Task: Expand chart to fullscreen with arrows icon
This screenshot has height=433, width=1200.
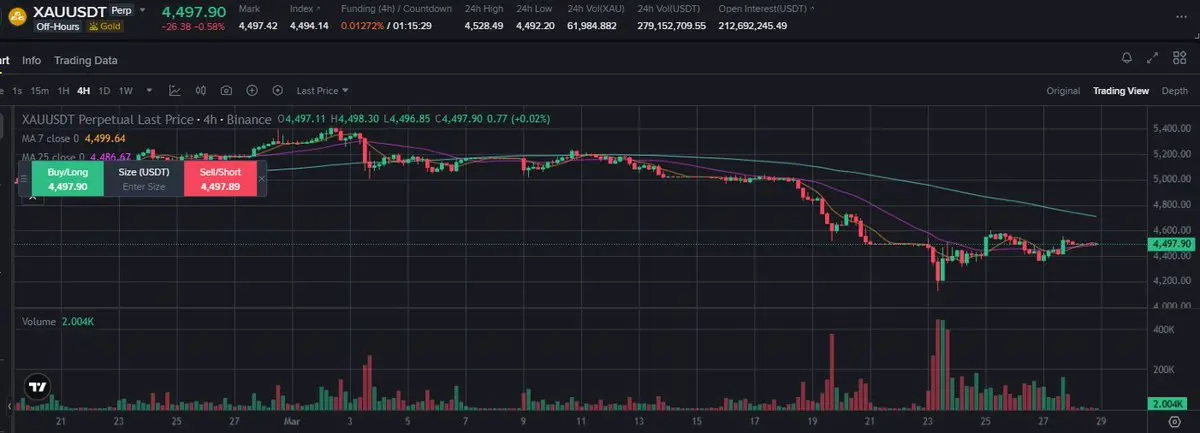Action: click(x=1153, y=58)
